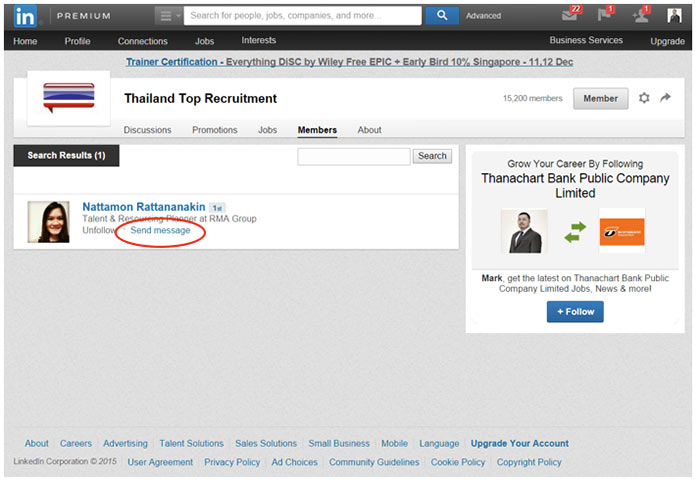Image resolution: width=700 pixels, height=480 pixels.
Task: Open the add connections invitations icon
Action: 641,15
